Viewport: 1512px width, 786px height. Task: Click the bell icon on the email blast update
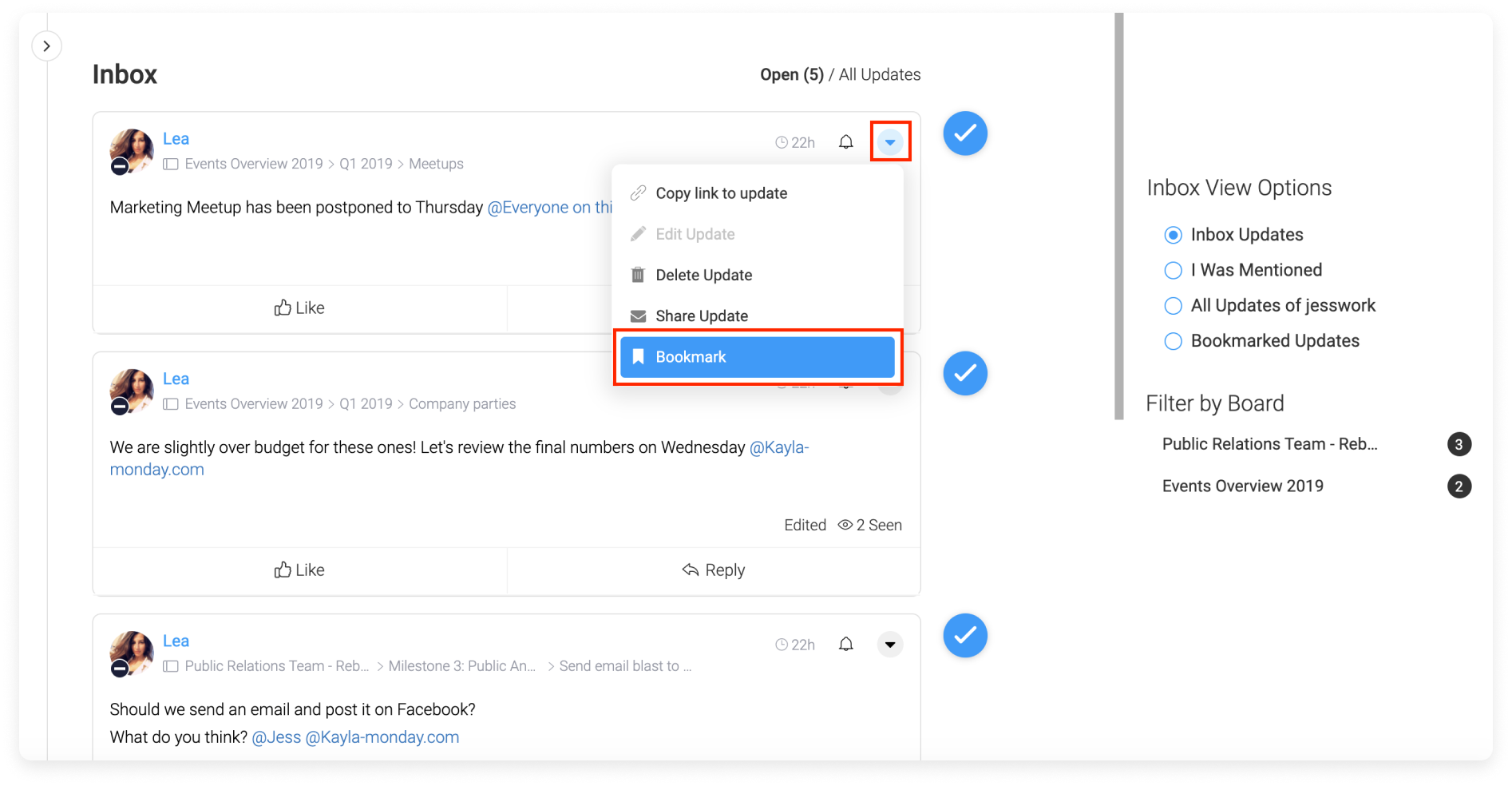(x=846, y=644)
